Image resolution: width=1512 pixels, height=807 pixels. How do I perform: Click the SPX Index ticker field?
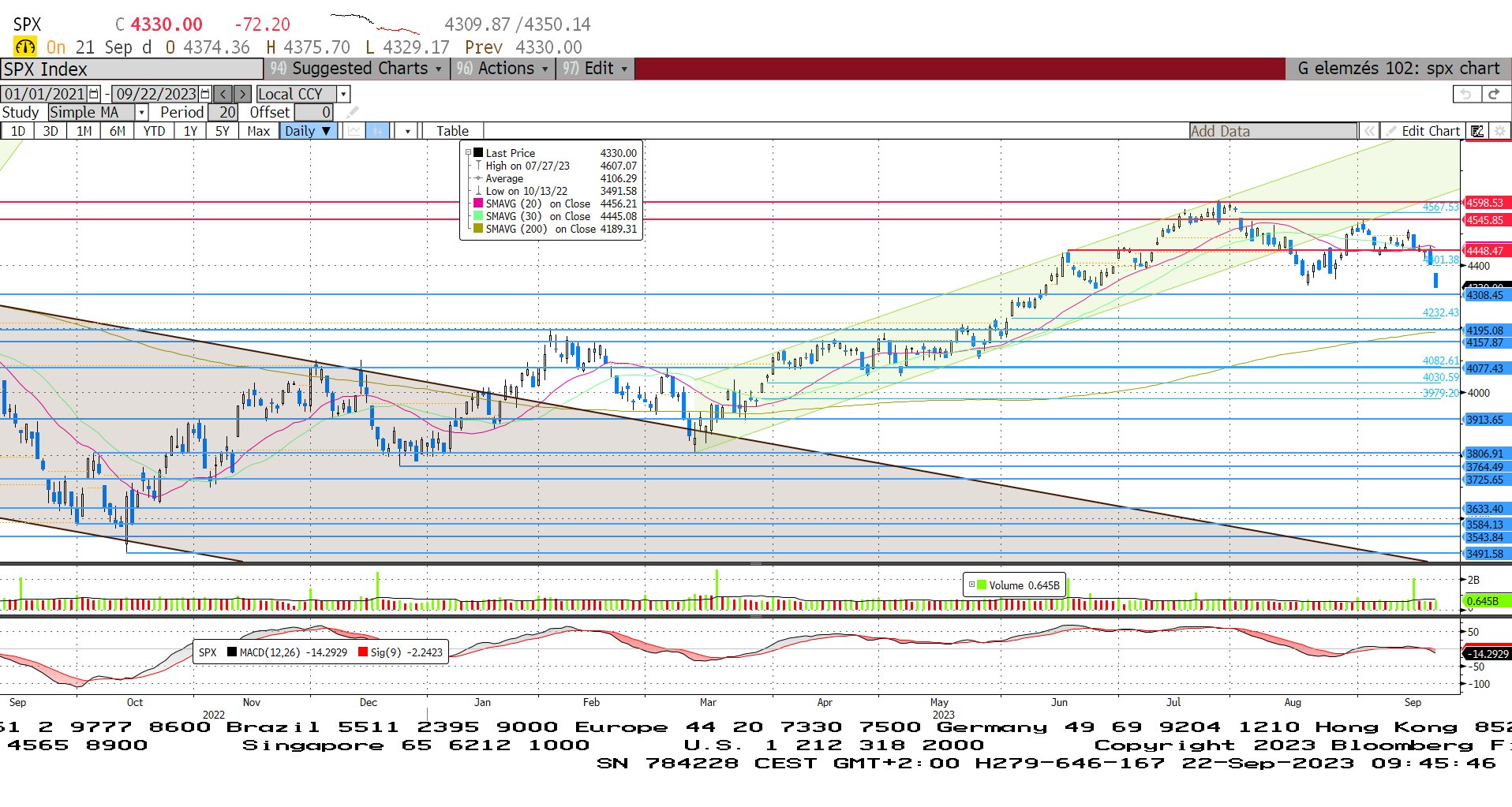point(132,69)
